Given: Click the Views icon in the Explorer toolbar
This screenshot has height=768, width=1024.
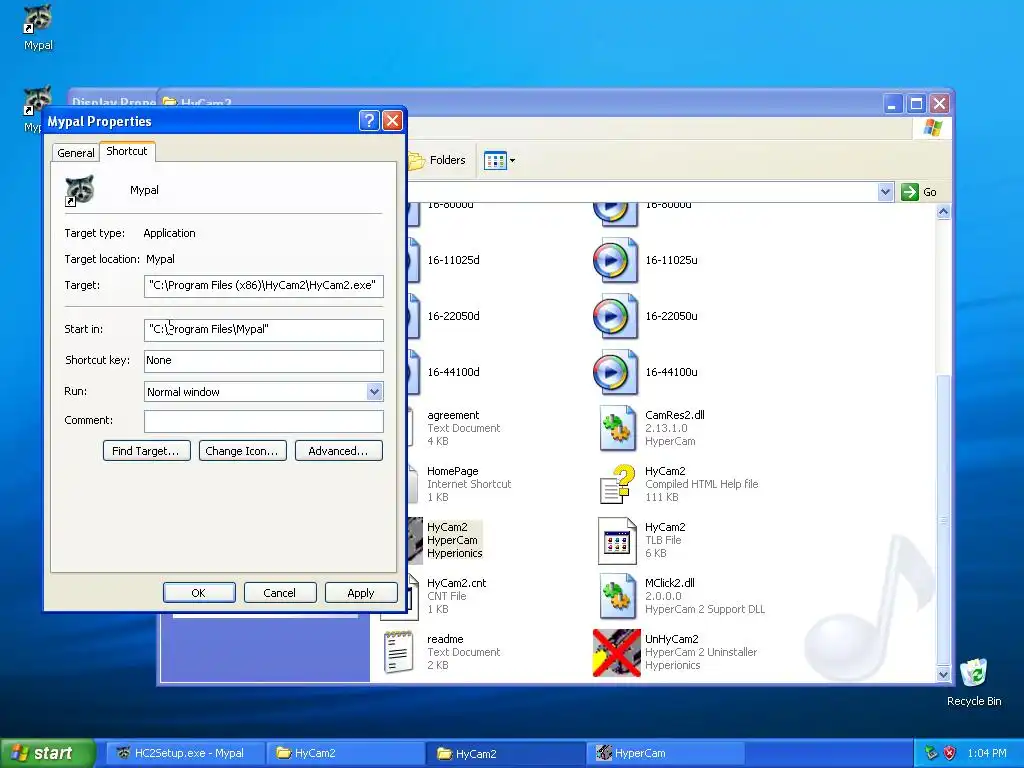Looking at the screenshot, I should pyautogui.click(x=495, y=161).
